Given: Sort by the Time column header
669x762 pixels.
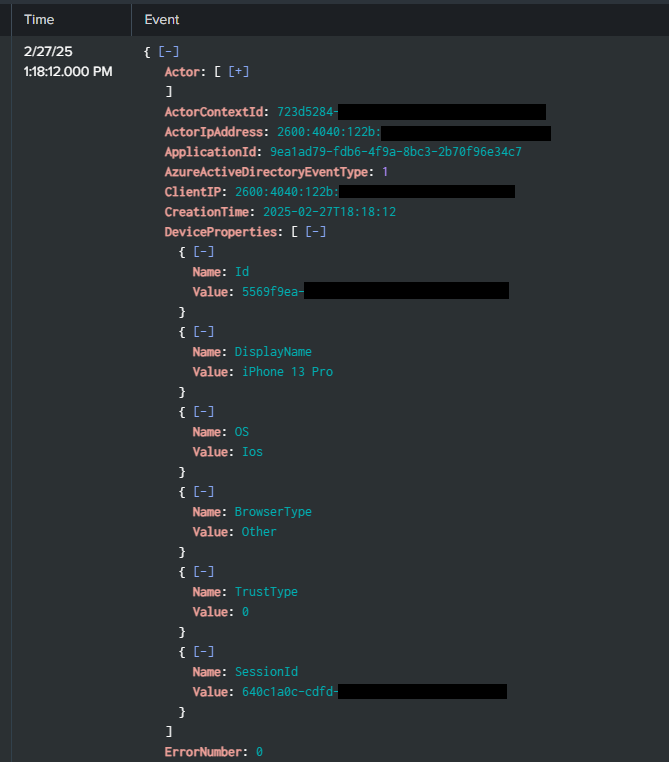Looking at the screenshot, I should click(x=39, y=19).
